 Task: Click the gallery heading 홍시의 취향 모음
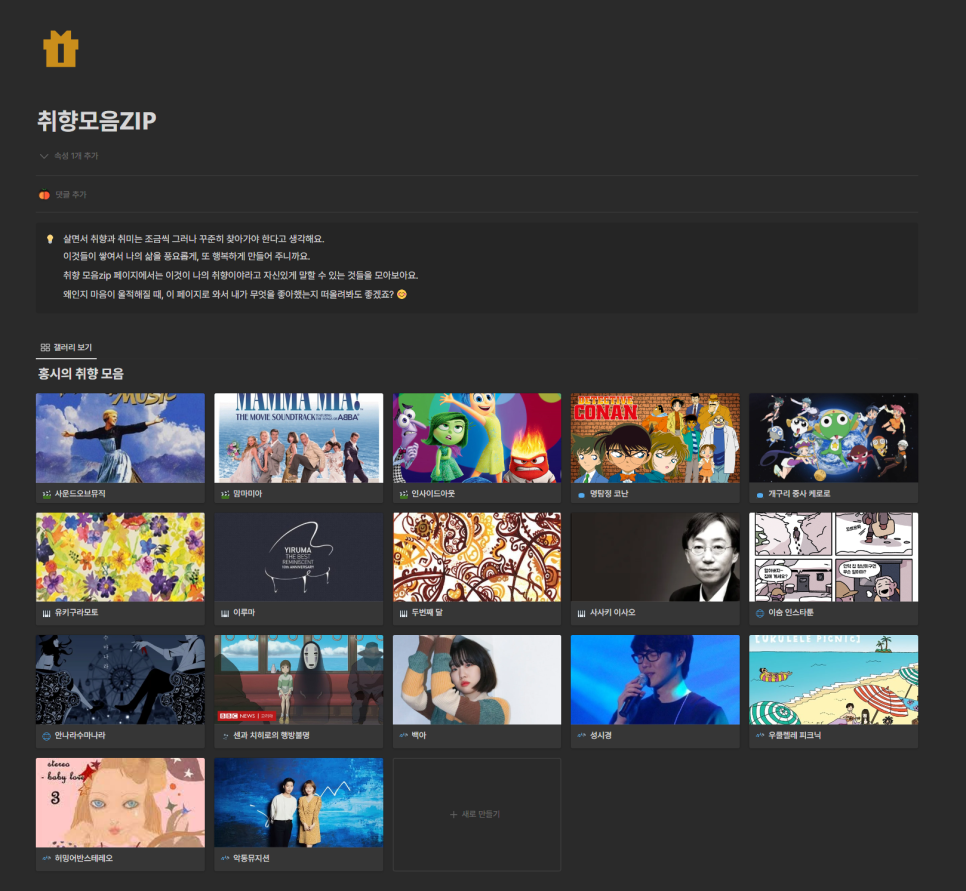81,373
